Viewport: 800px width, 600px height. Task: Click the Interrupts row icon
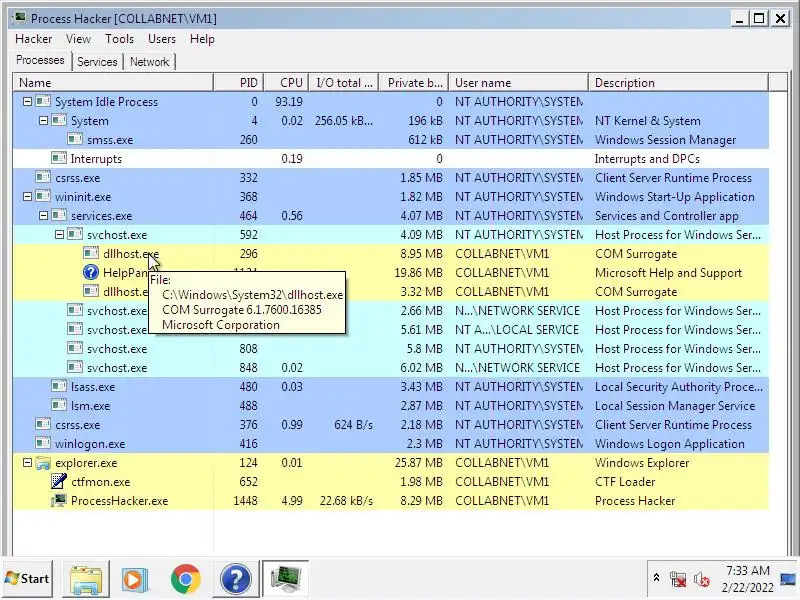pos(59,159)
